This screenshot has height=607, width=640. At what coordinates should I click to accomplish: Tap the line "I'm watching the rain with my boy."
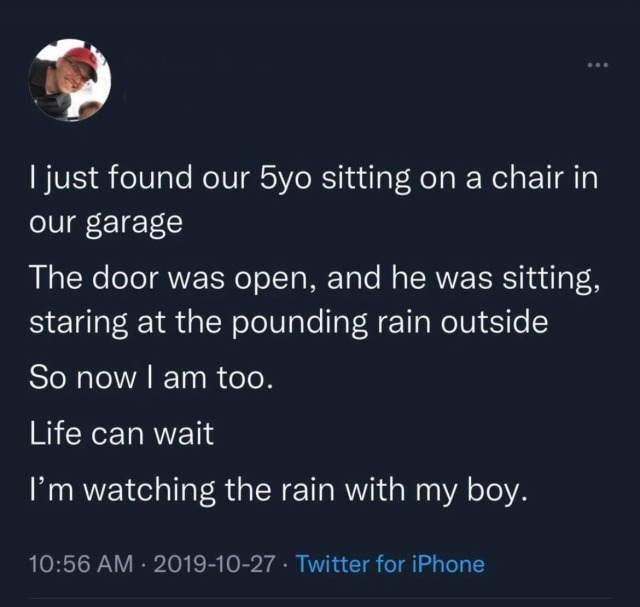pyautogui.click(x=278, y=490)
